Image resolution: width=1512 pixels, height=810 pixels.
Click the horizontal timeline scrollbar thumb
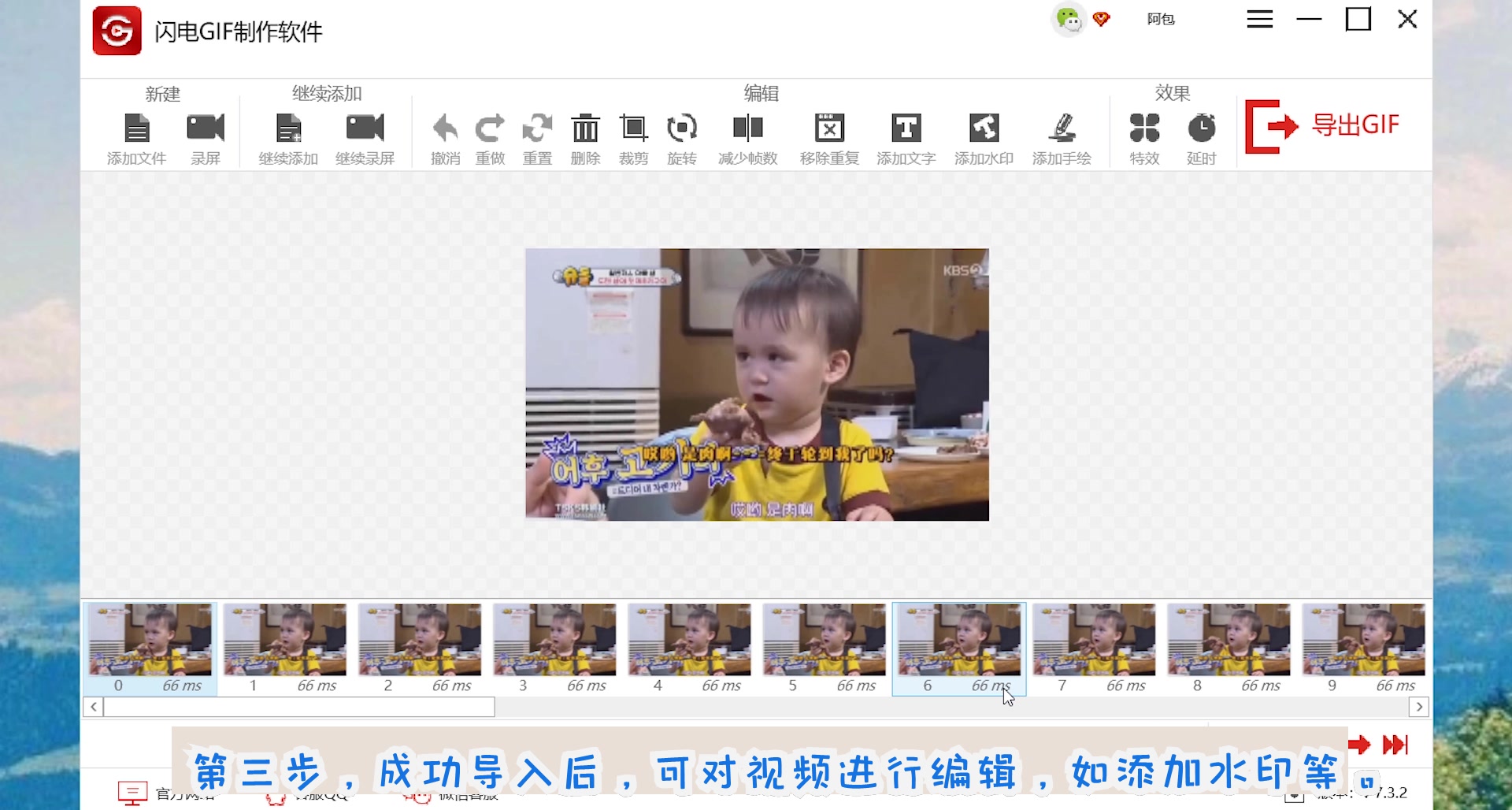[x=299, y=707]
